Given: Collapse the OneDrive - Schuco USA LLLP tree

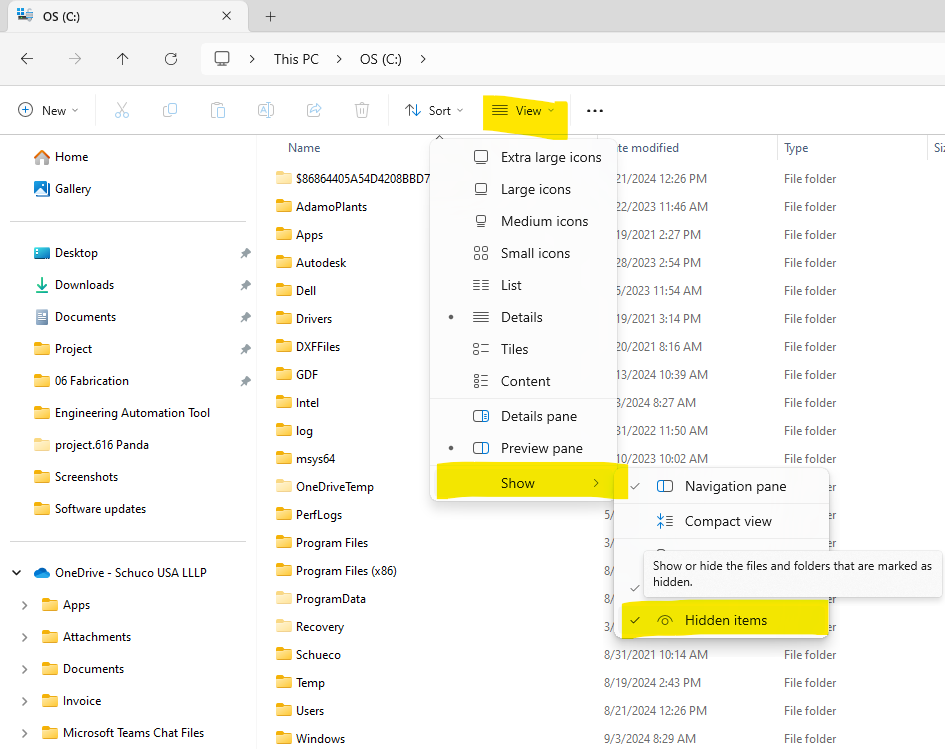Looking at the screenshot, I should coord(16,573).
